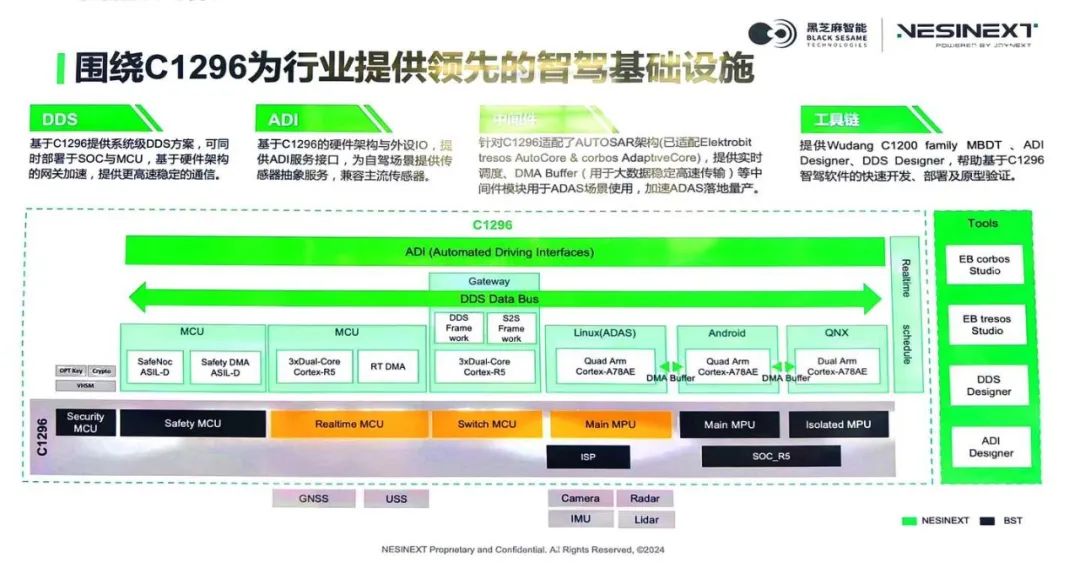This screenshot has width=1080, height=568.
Task: Click the Isolated MPU block
Action: pyautogui.click(x=838, y=425)
